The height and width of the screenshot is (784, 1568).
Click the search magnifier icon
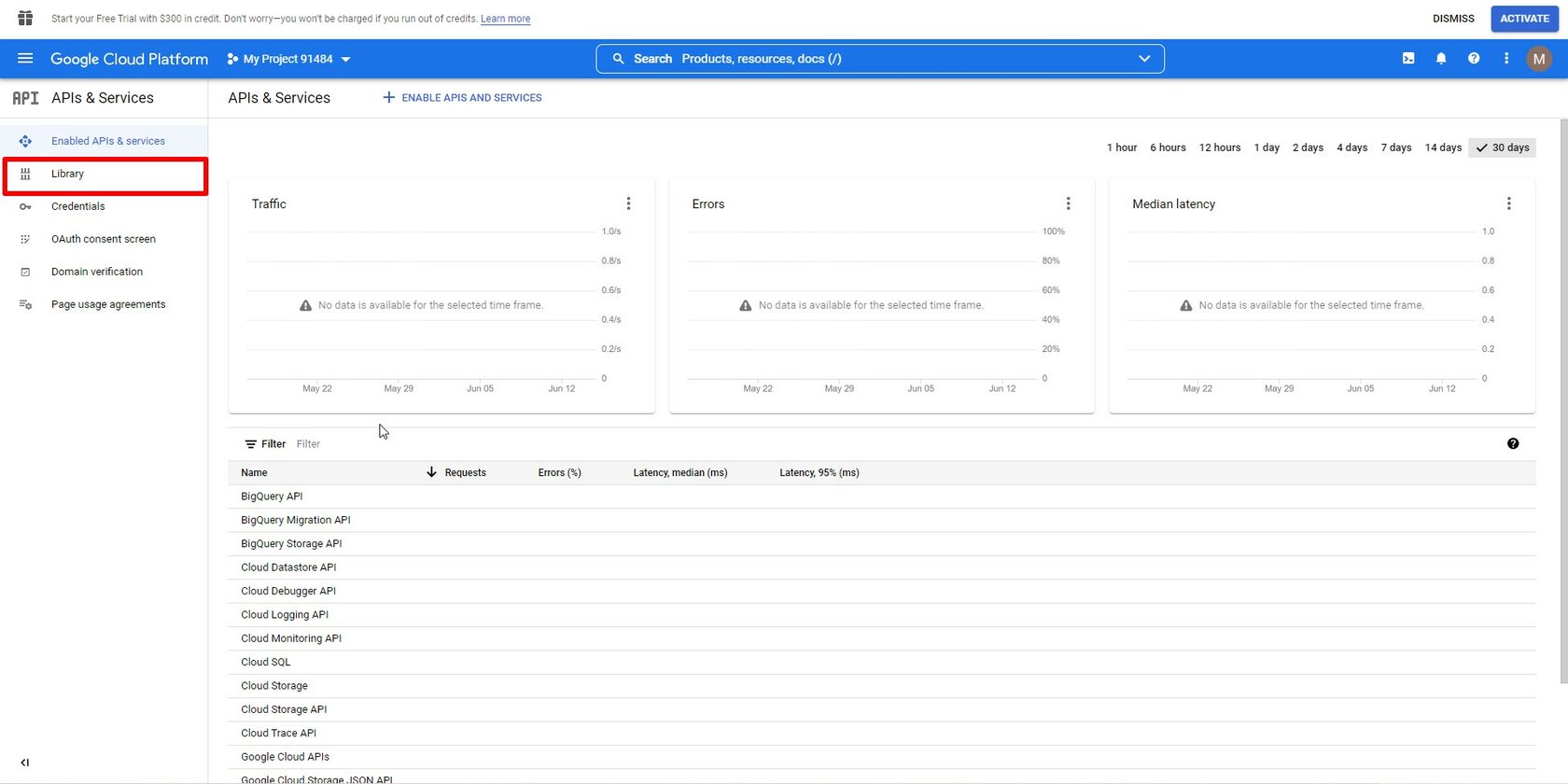click(618, 59)
